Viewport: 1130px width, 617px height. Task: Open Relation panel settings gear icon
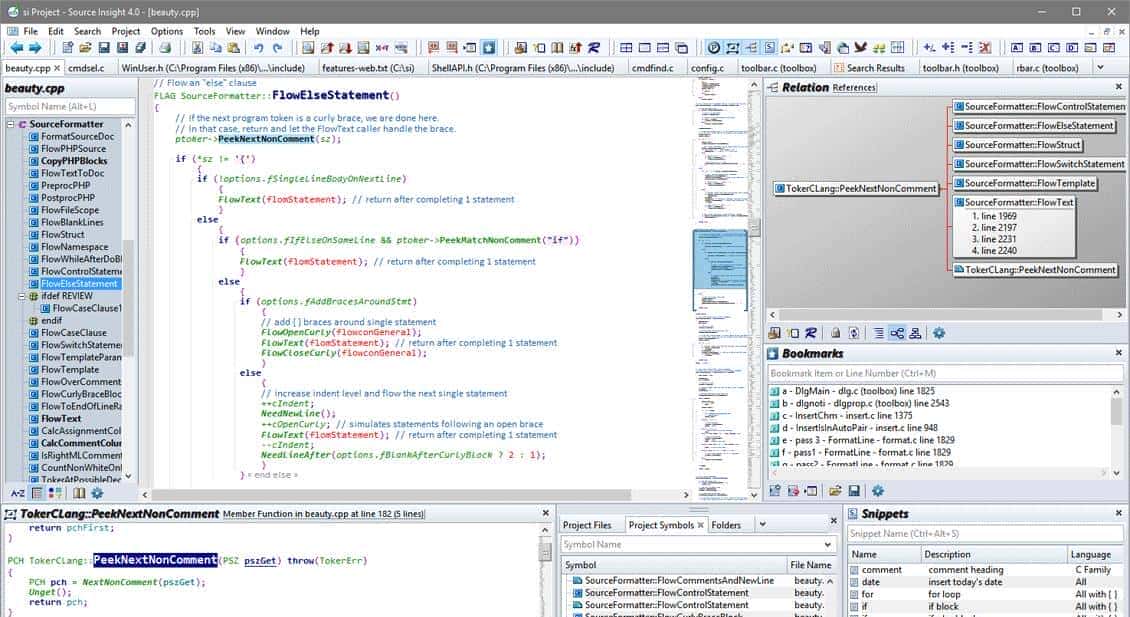coord(939,333)
